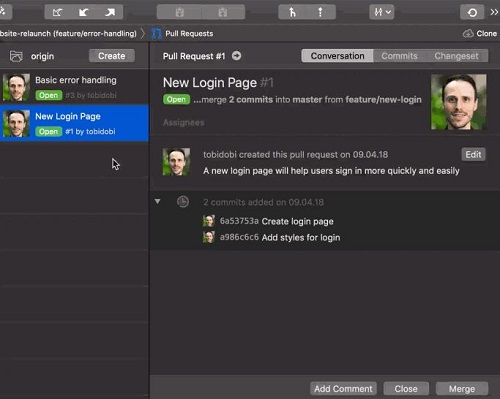Click the Merge button at bottom
This screenshot has height=399, width=500.
(462, 389)
